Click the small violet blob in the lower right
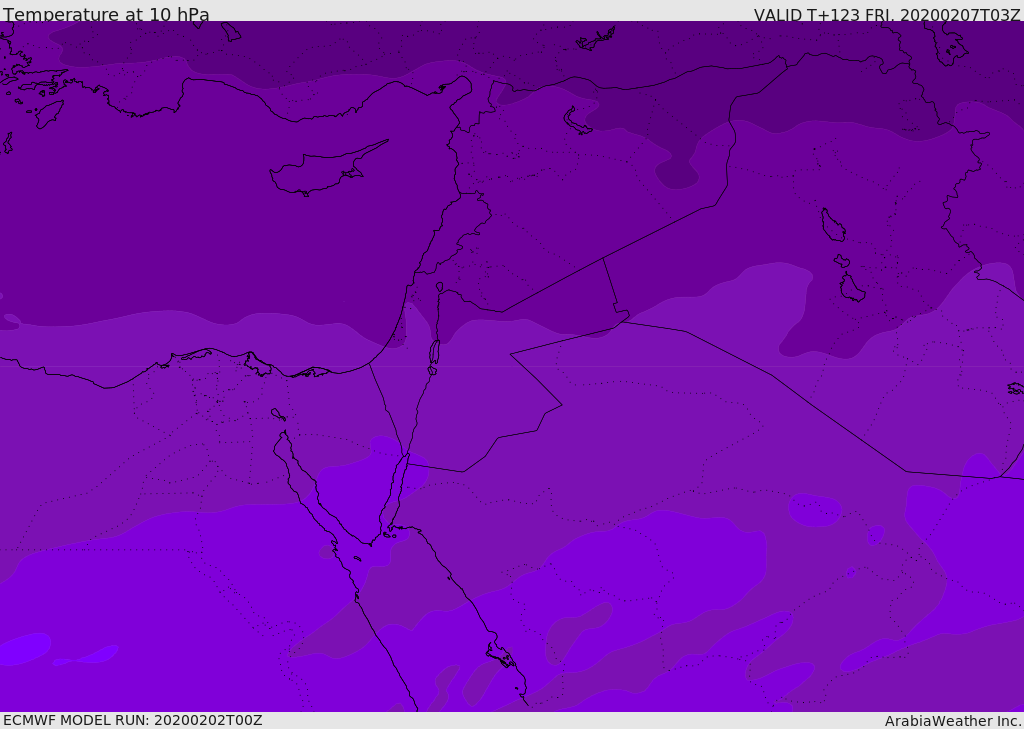The image size is (1024, 729). pyautogui.click(x=814, y=510)
